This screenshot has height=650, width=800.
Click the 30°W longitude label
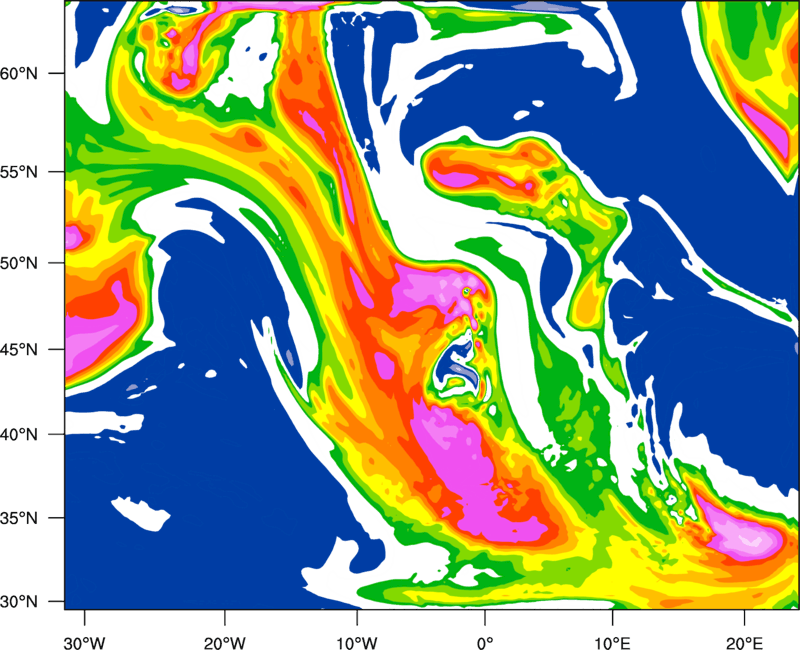84,643
